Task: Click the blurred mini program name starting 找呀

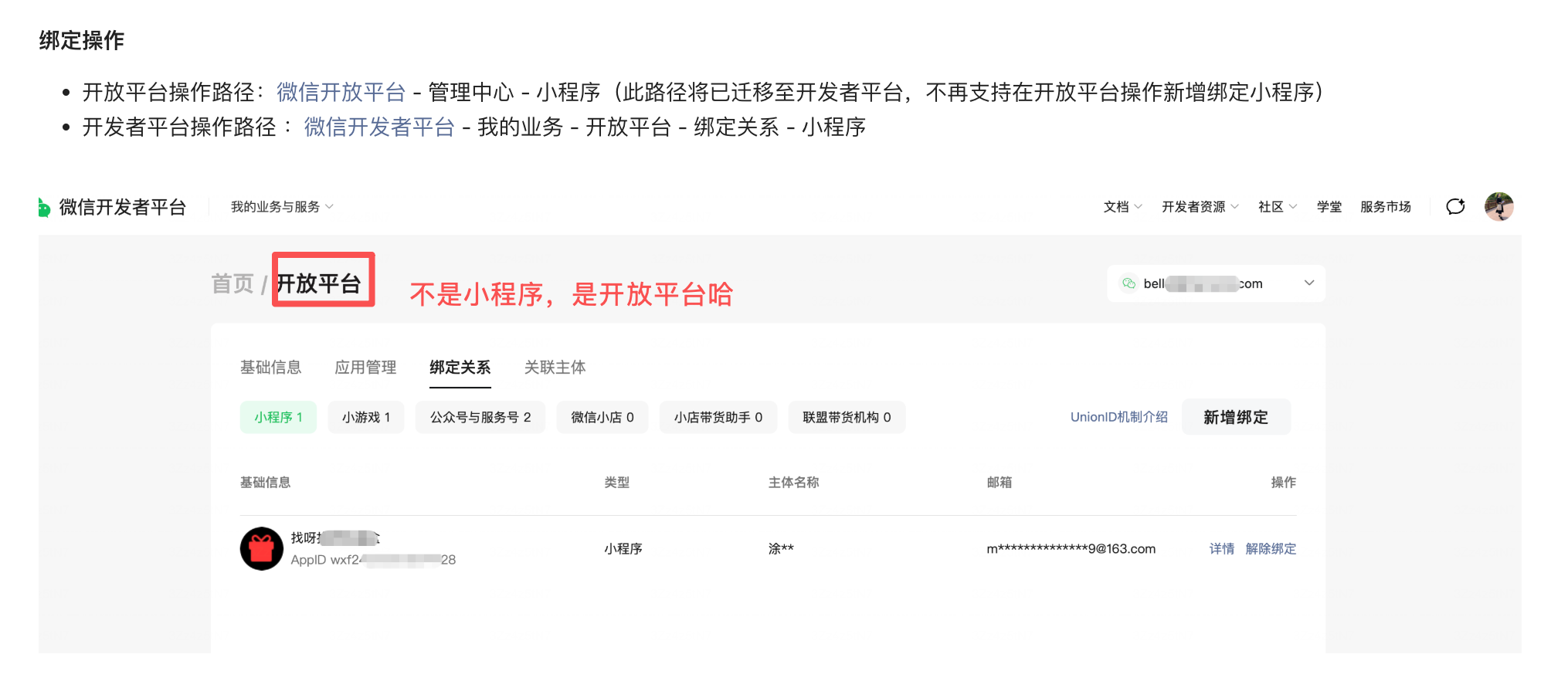Action: pos(335,537)
